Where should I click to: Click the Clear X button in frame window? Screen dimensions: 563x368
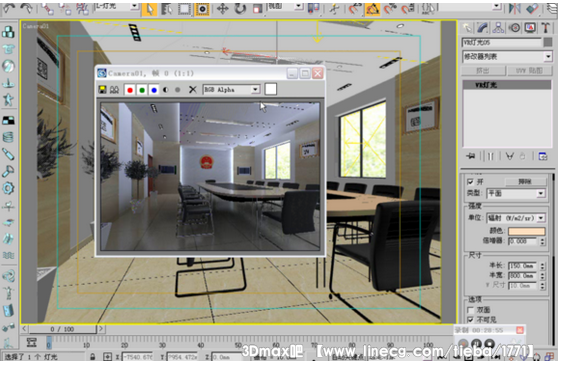(x=193, y=89)
